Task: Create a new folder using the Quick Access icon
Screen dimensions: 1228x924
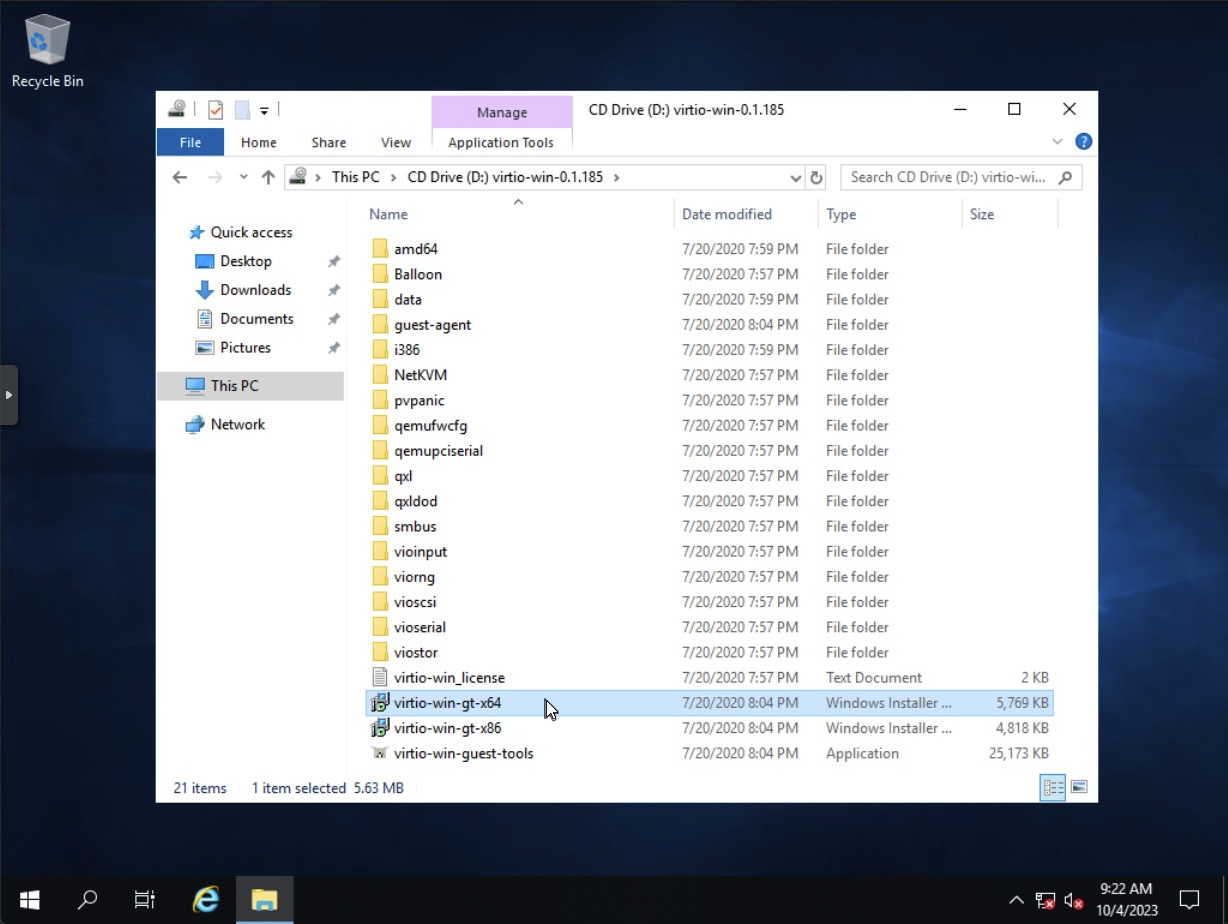Action: (x=241, y=109)
